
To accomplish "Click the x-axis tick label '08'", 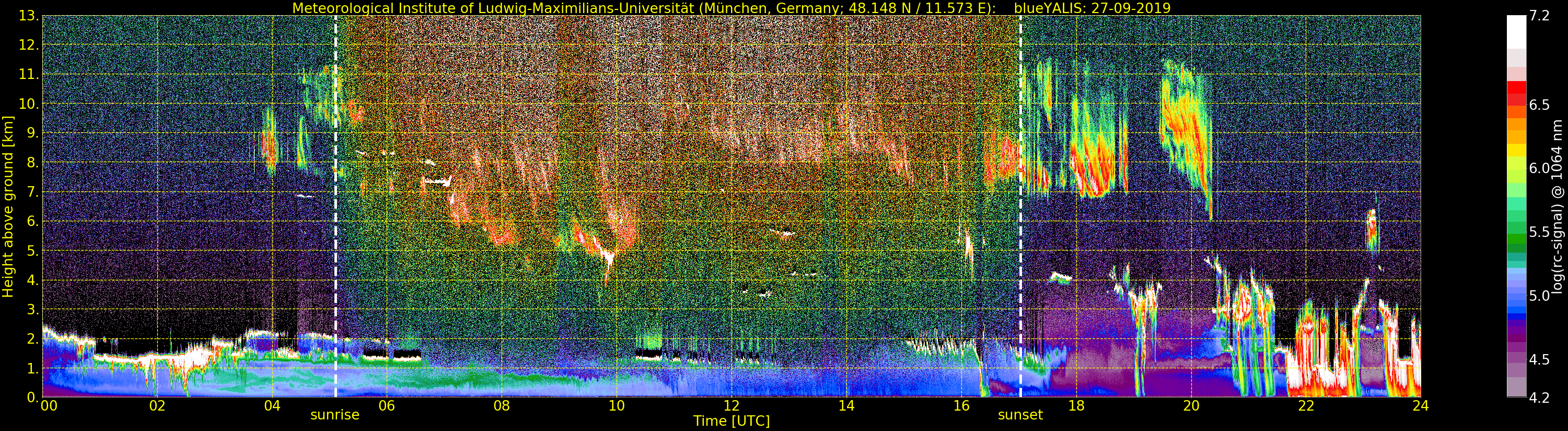I will pyautogui.click(x=502, y=405).
